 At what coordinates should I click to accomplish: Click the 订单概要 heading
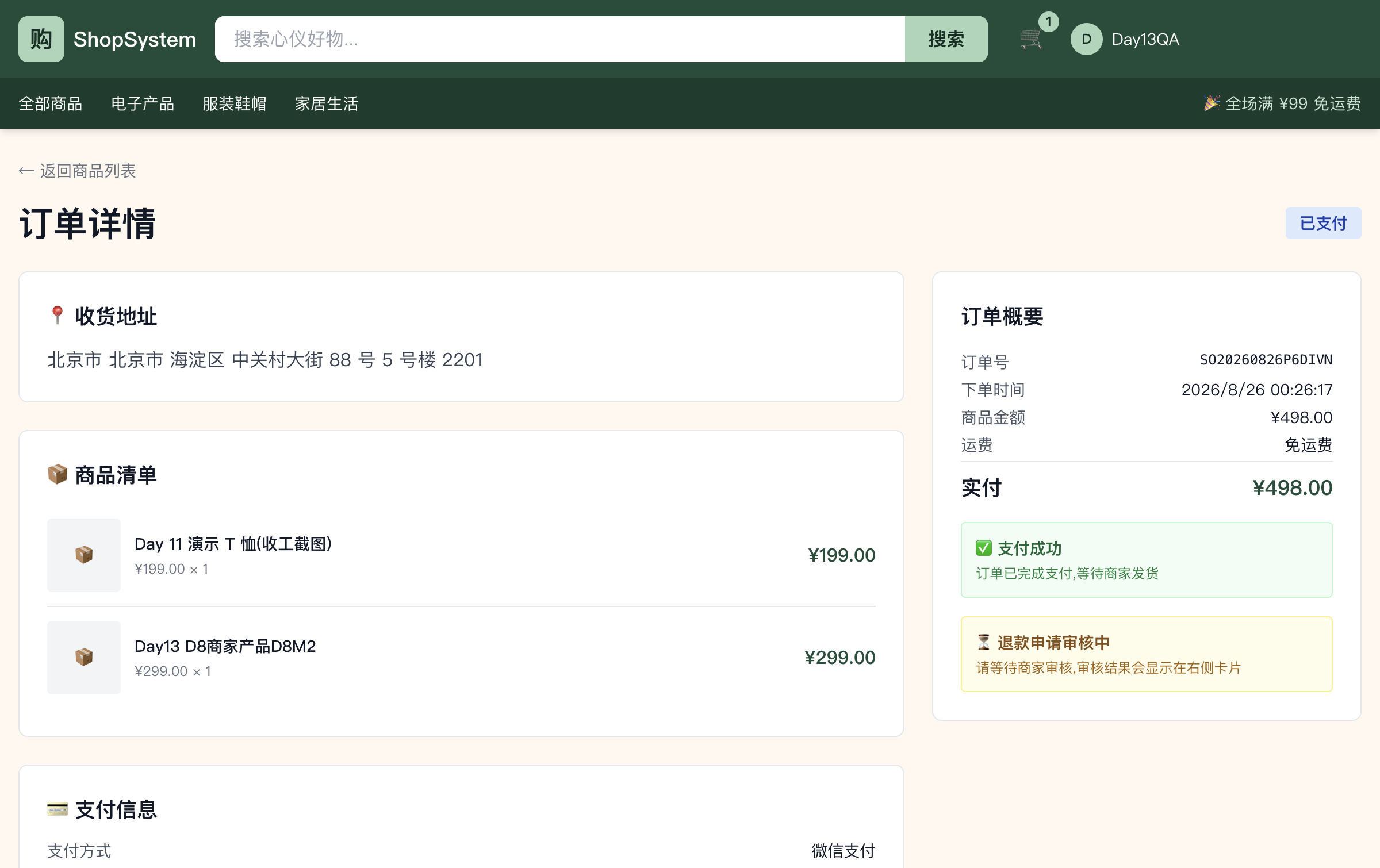click(x=1002, y=316)
